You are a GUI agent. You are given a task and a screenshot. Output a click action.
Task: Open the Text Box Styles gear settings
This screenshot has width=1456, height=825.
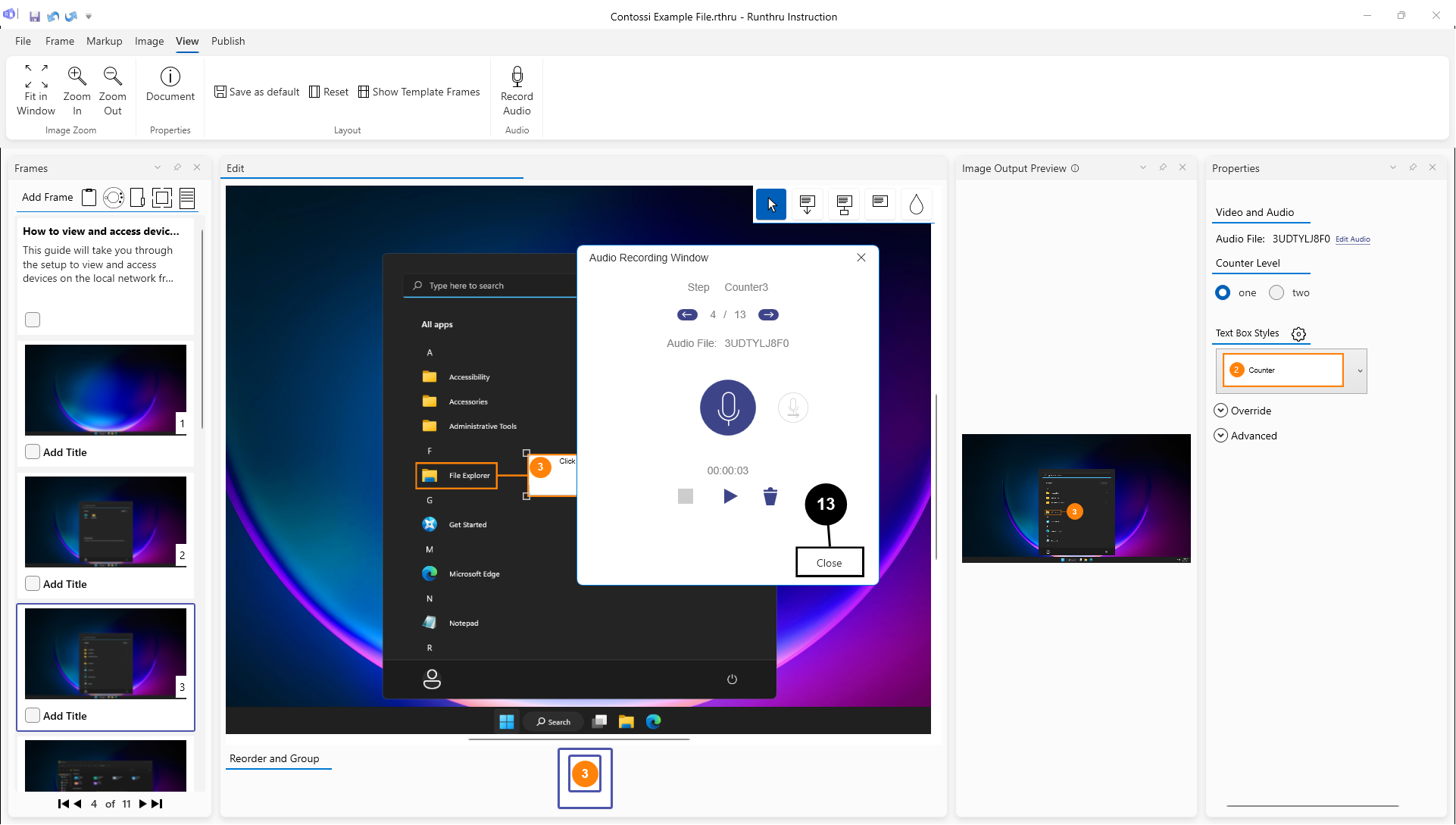click(x=1298, y=334)
